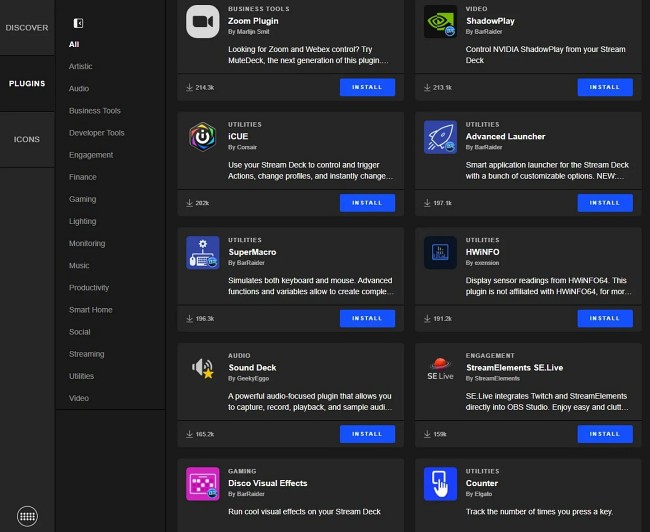Click download count icon on Zoom Plugin
Viewport: 650px width, 532px height.
(x=189, y=87)
